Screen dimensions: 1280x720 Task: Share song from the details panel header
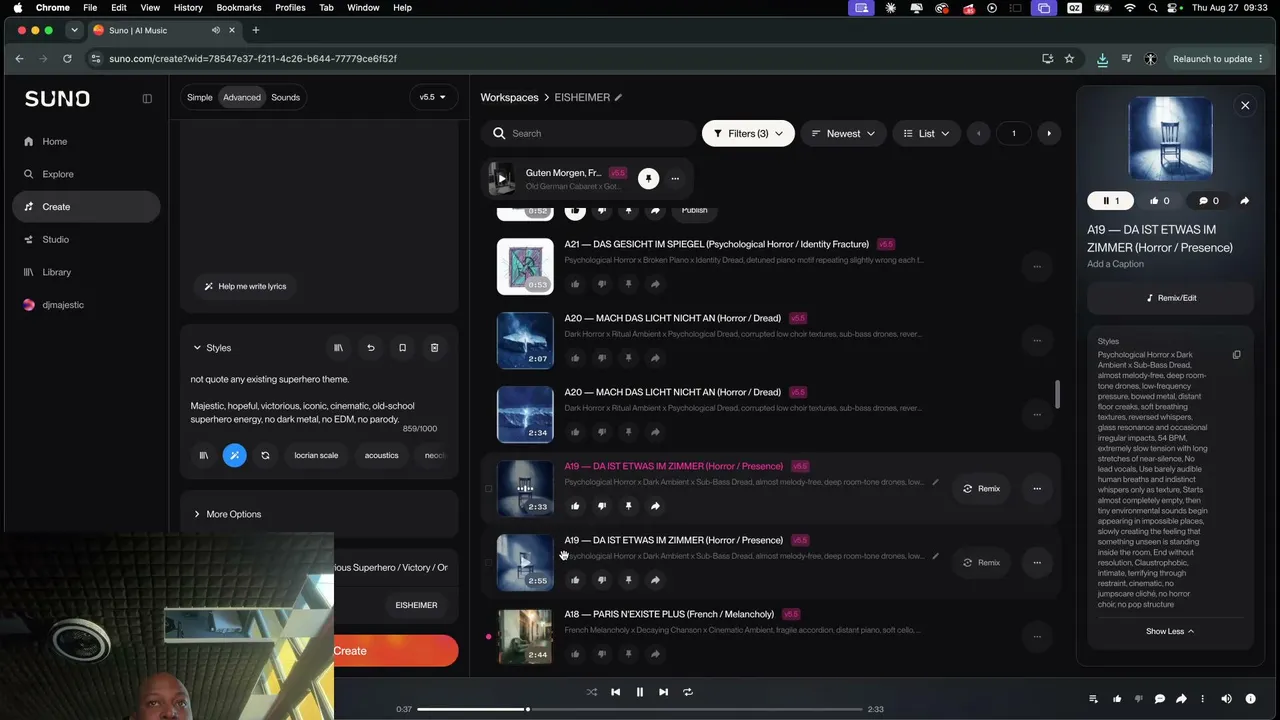pos(1244,200)
